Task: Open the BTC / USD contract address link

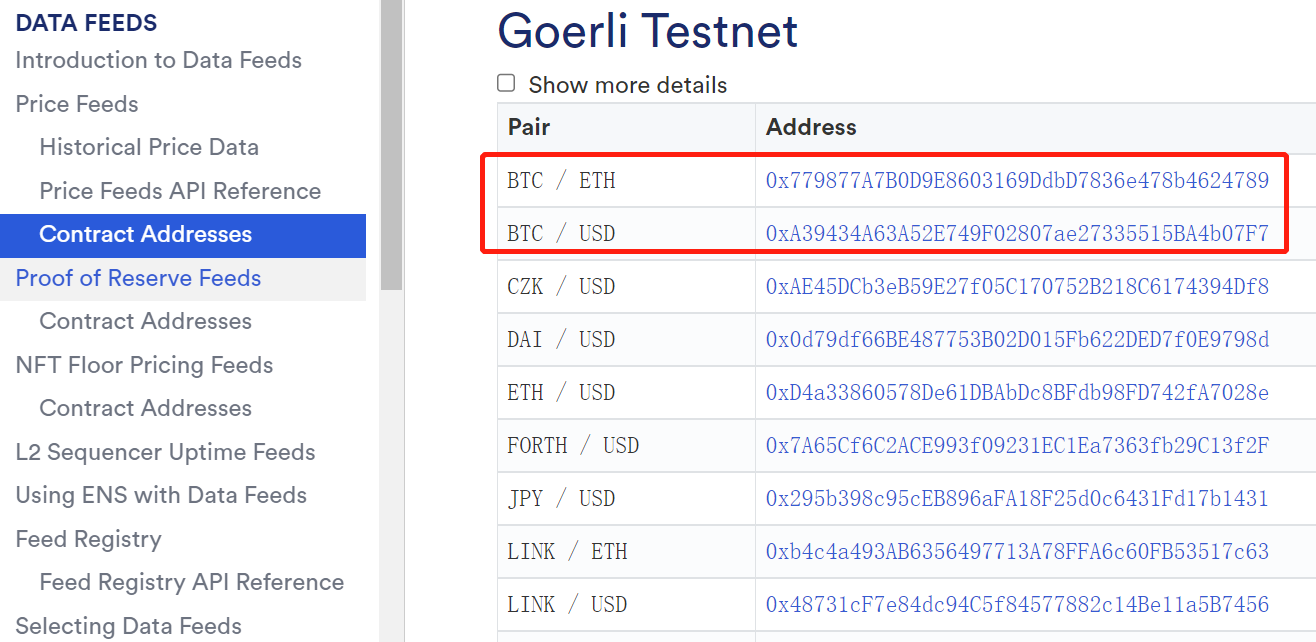Action: (1017, 234)
